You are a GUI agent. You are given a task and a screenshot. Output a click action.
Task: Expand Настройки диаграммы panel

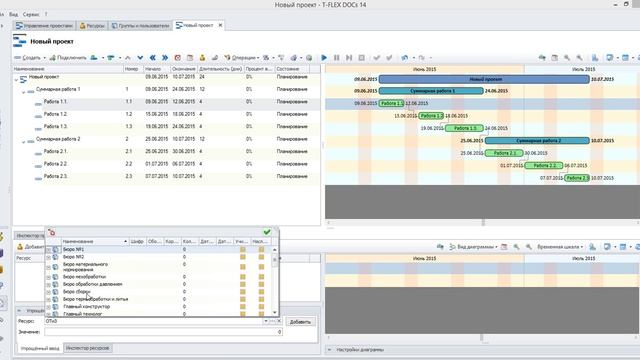[x=330, y=350]
